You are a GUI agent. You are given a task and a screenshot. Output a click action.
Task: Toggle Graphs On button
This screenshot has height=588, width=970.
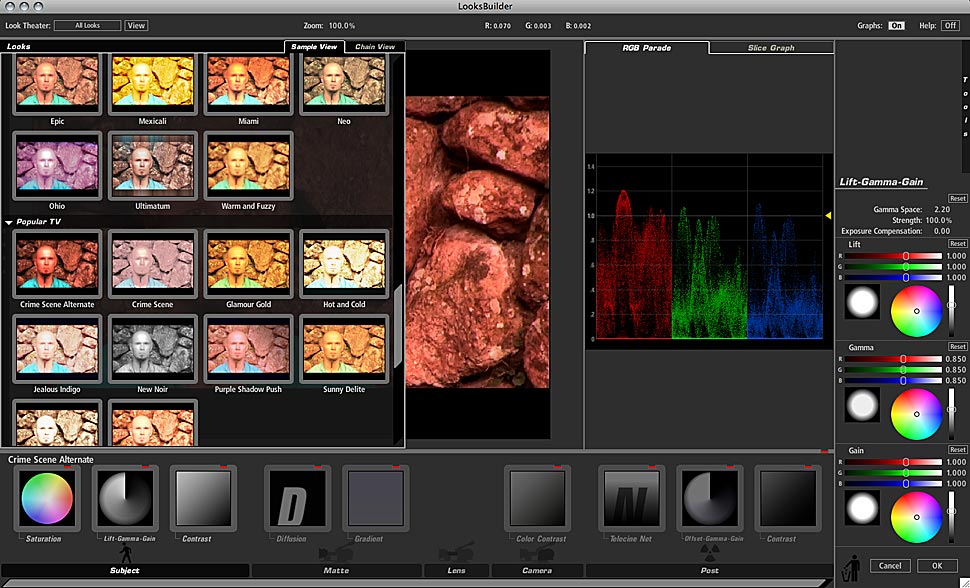pyautogui.click(x=896, y=25)
